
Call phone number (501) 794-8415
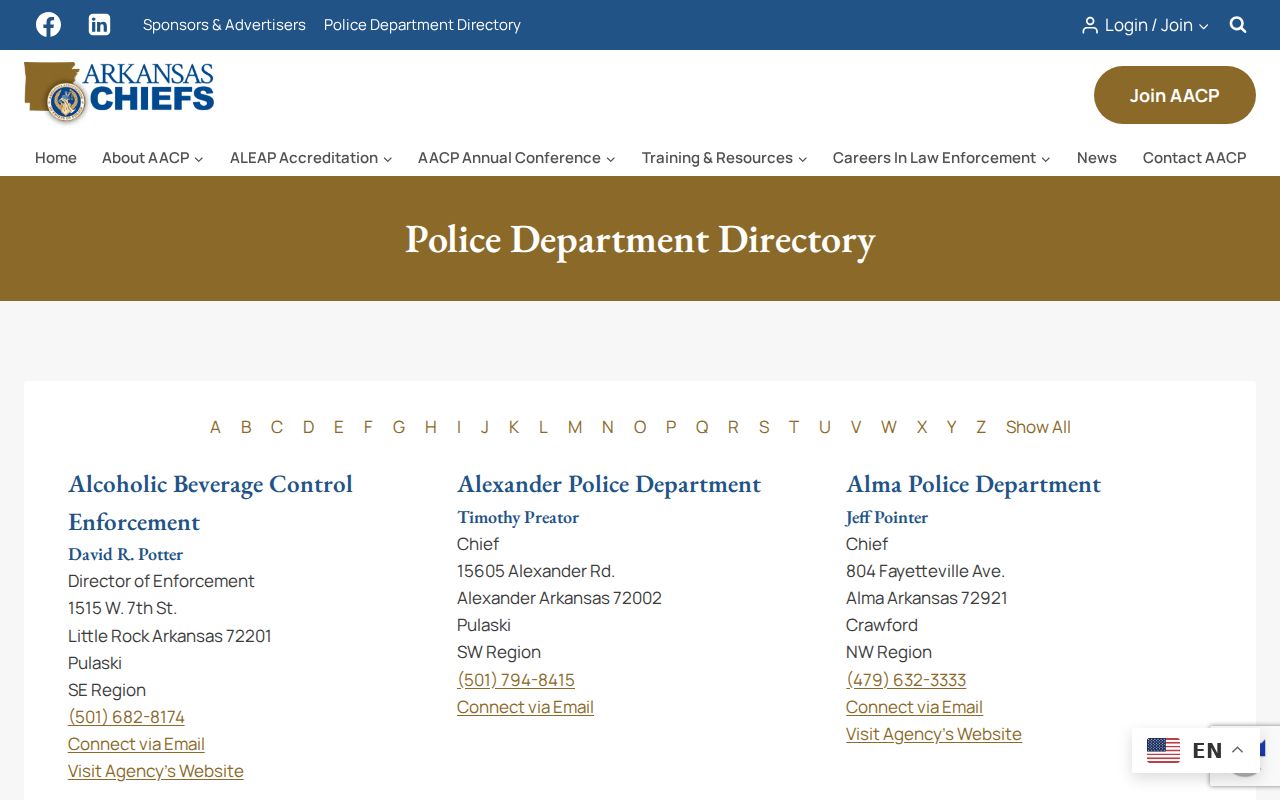click(516, 680)
